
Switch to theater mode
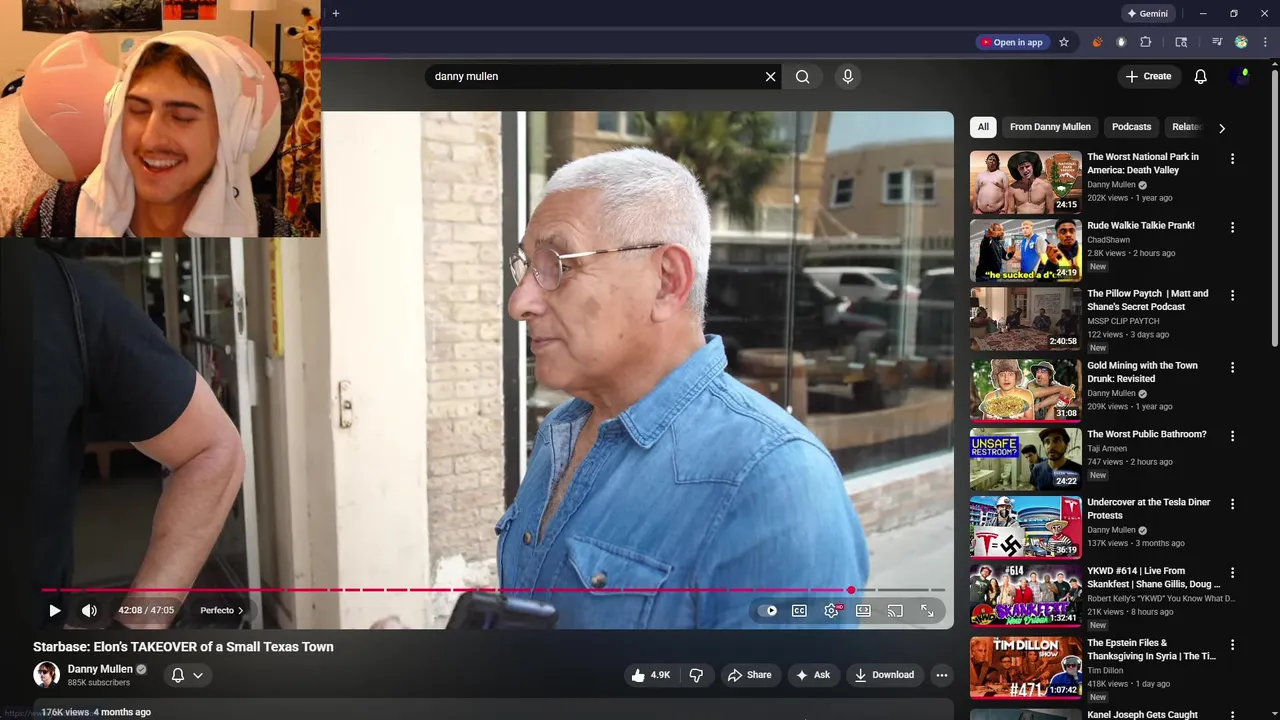click(x=863, y=610)
